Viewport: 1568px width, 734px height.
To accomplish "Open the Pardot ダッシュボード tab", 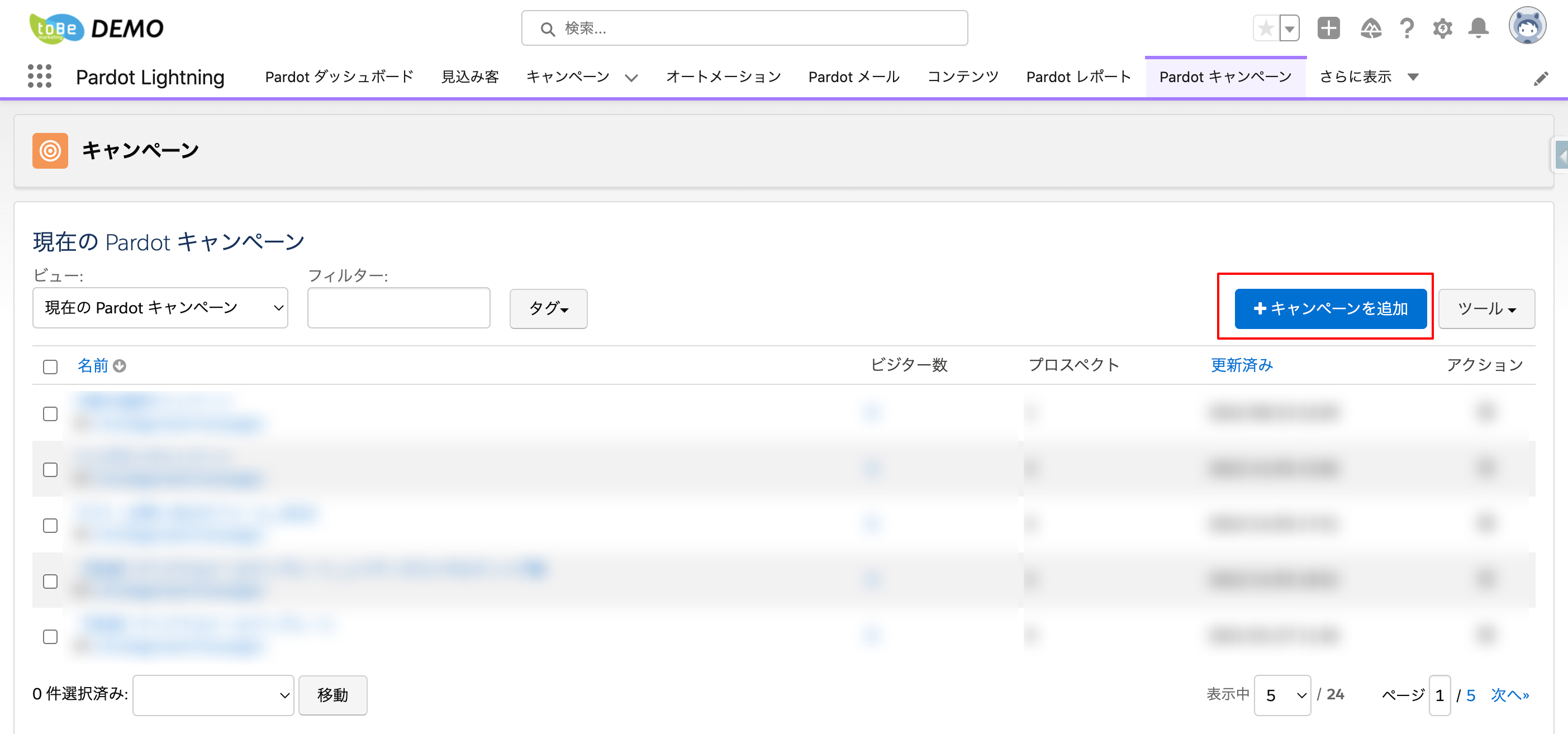I will [339, 77].
